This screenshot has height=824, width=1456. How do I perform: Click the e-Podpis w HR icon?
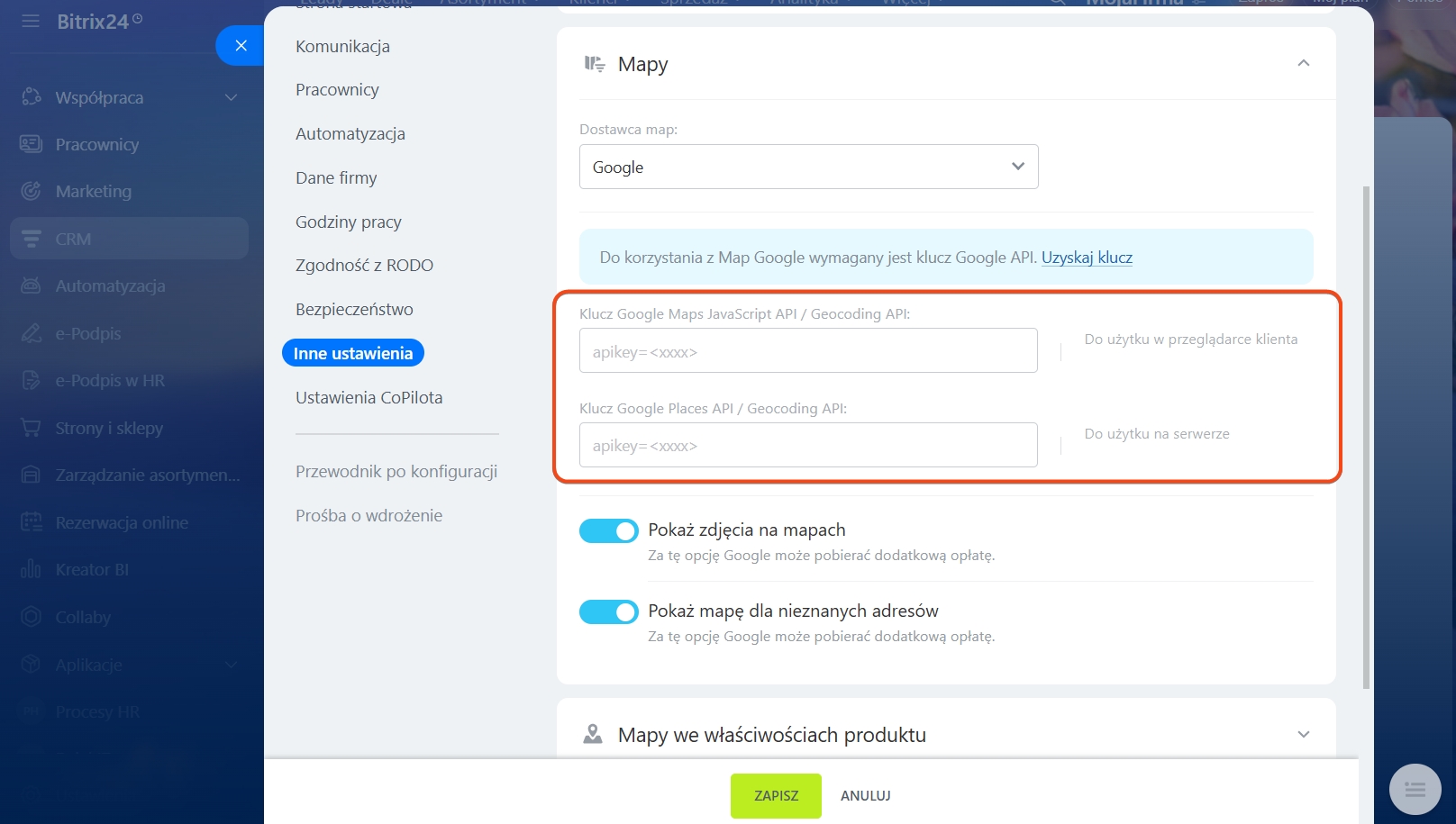pos(32,380)
